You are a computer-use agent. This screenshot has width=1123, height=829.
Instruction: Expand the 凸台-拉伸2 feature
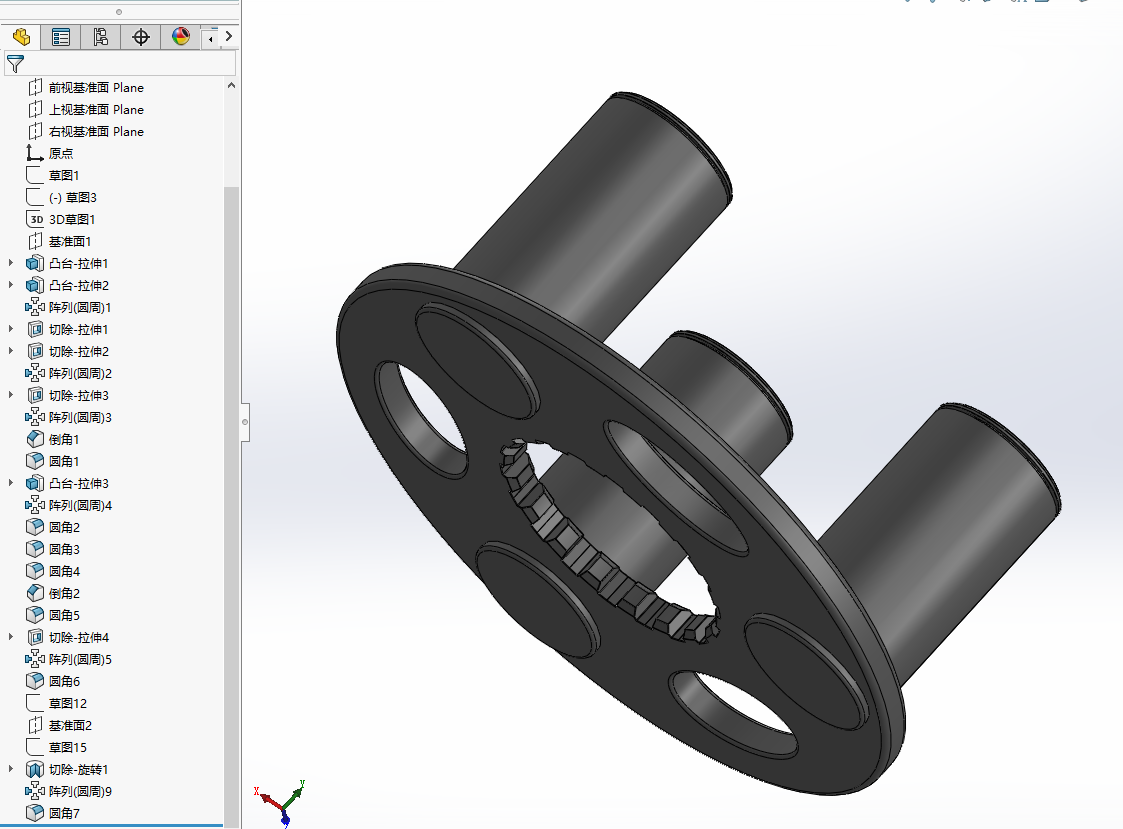(x=11, y=285)
